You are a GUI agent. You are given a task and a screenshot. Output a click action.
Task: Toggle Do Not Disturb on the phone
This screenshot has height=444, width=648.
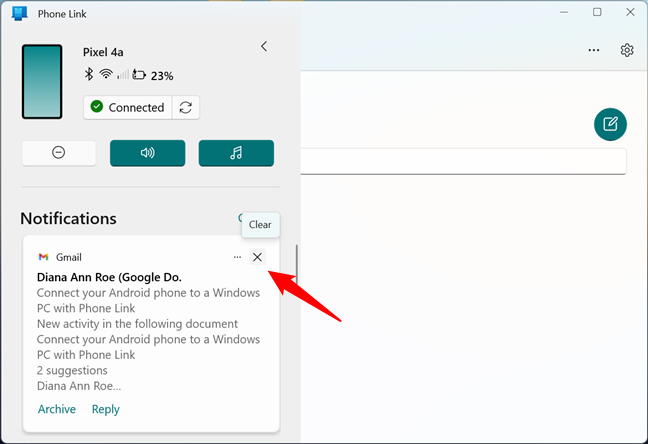59,153
